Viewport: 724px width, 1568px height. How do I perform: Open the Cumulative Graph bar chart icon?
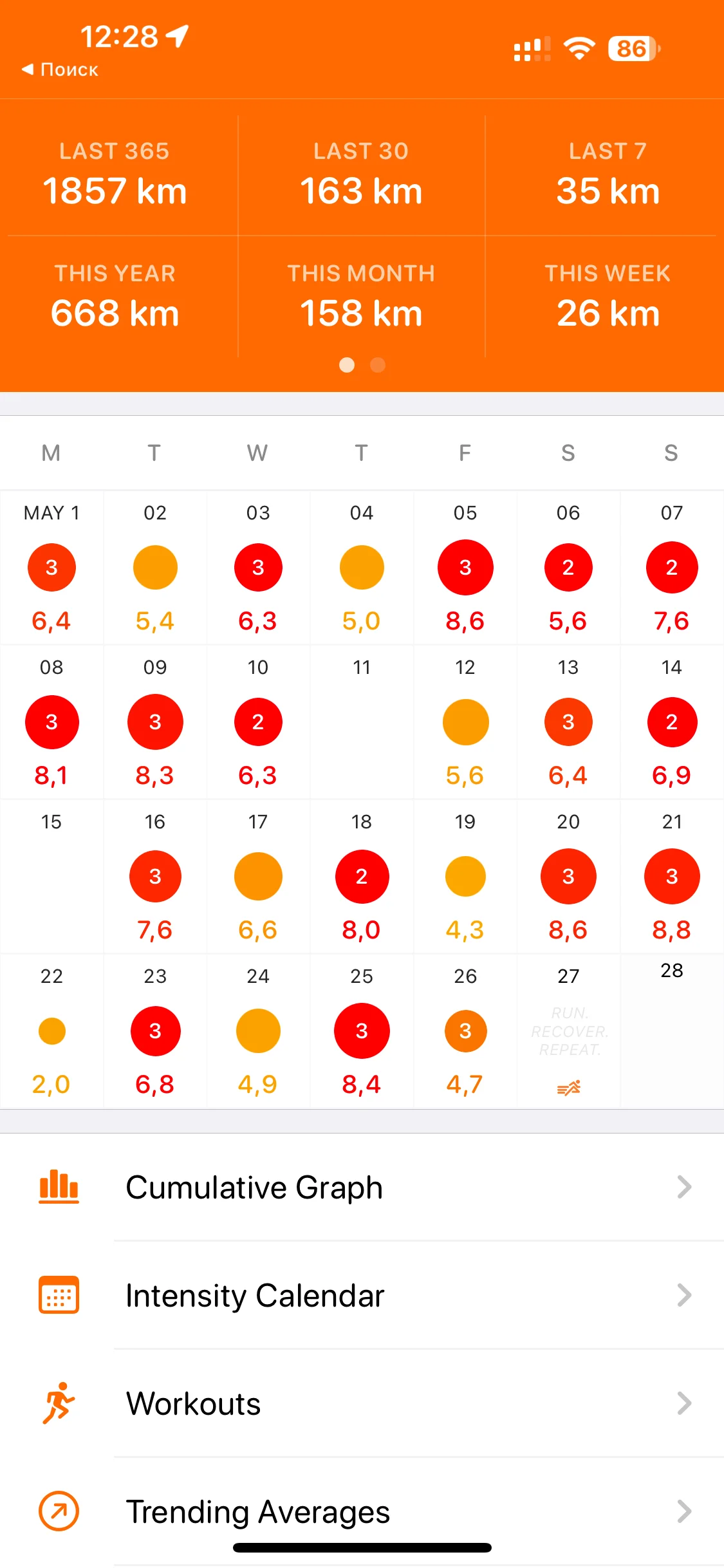[x=59, y=1187]
